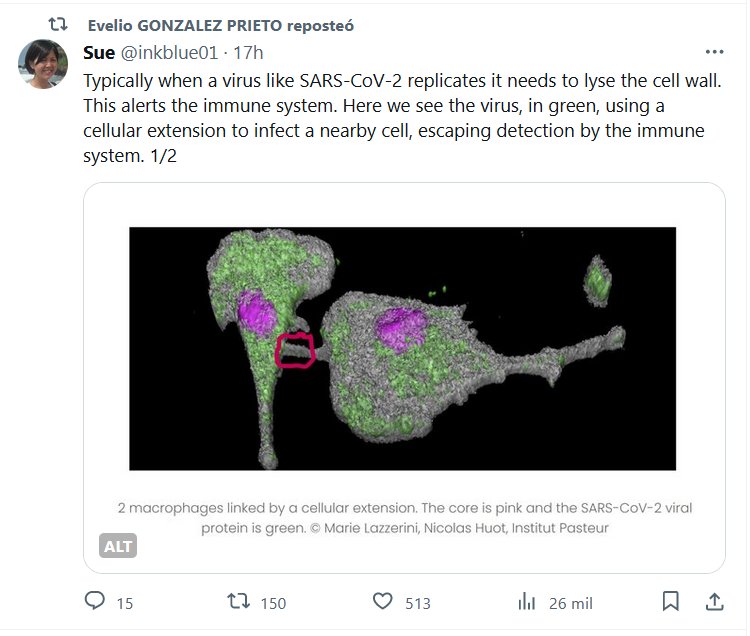
Task: Click the small repost icon beside Evelio's name
Action: coord(58,23)
